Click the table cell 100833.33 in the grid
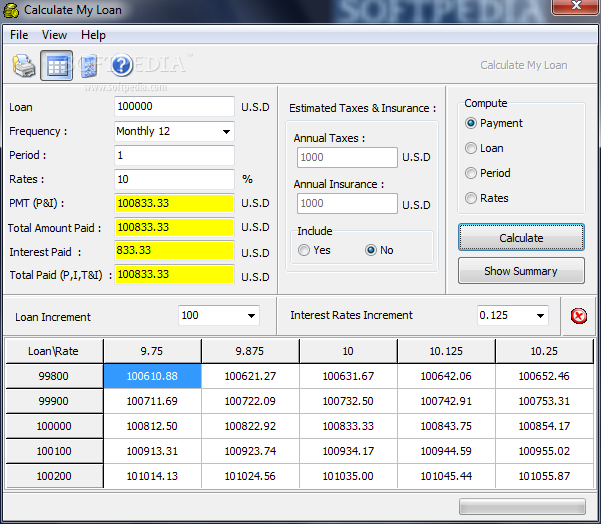The height and width of the screenshot is (524, 601). click(348, 426)
